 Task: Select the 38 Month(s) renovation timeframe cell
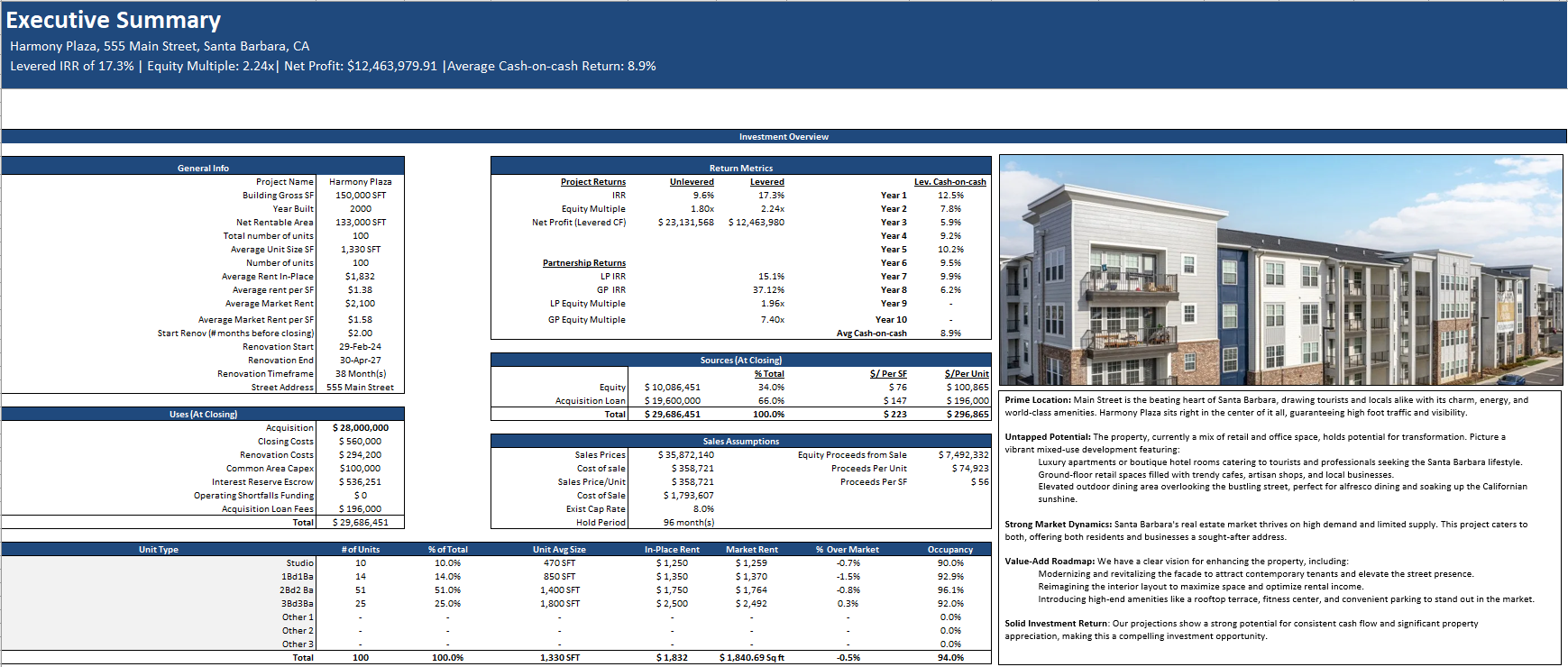tap(360, 374)
